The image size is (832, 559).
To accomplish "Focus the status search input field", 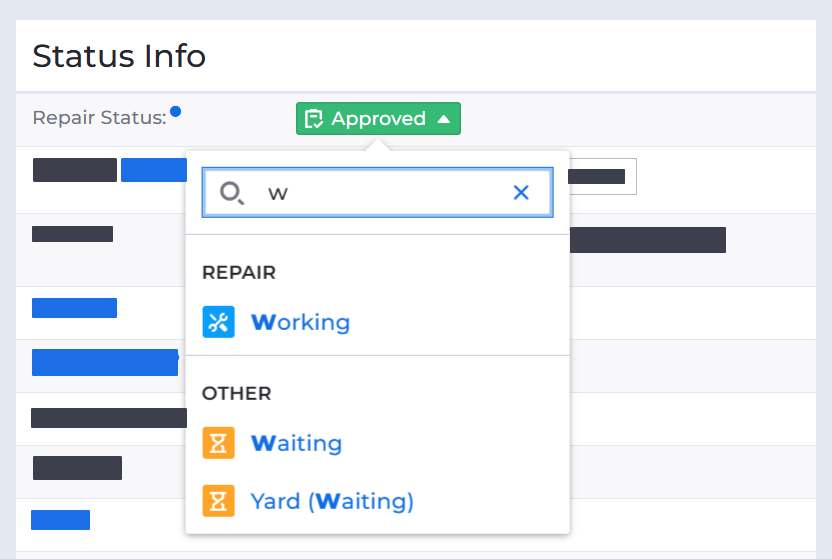I will click(x=380, y=193).
